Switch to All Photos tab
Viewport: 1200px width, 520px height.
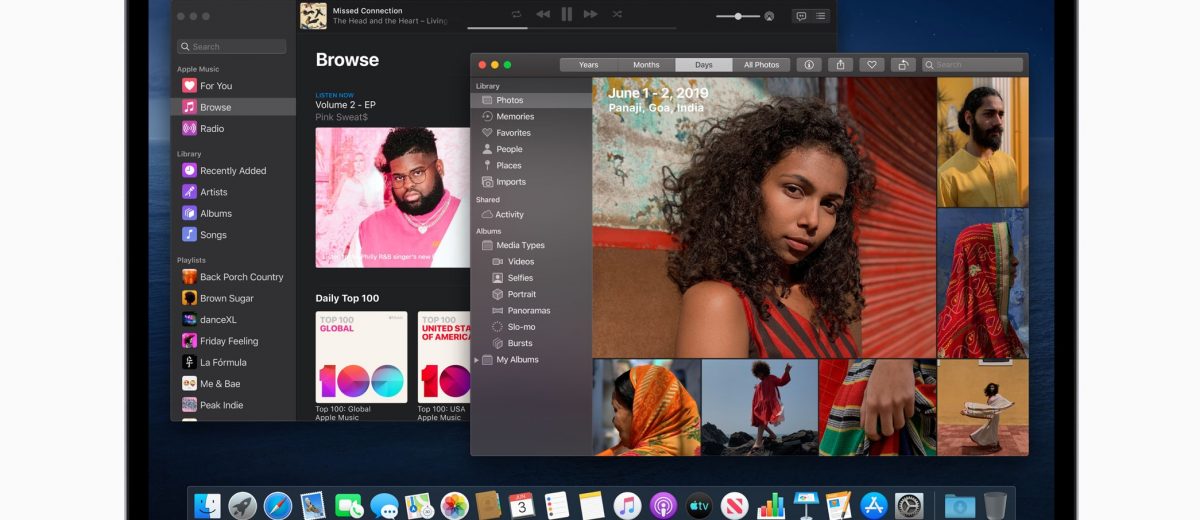[761, 65]
